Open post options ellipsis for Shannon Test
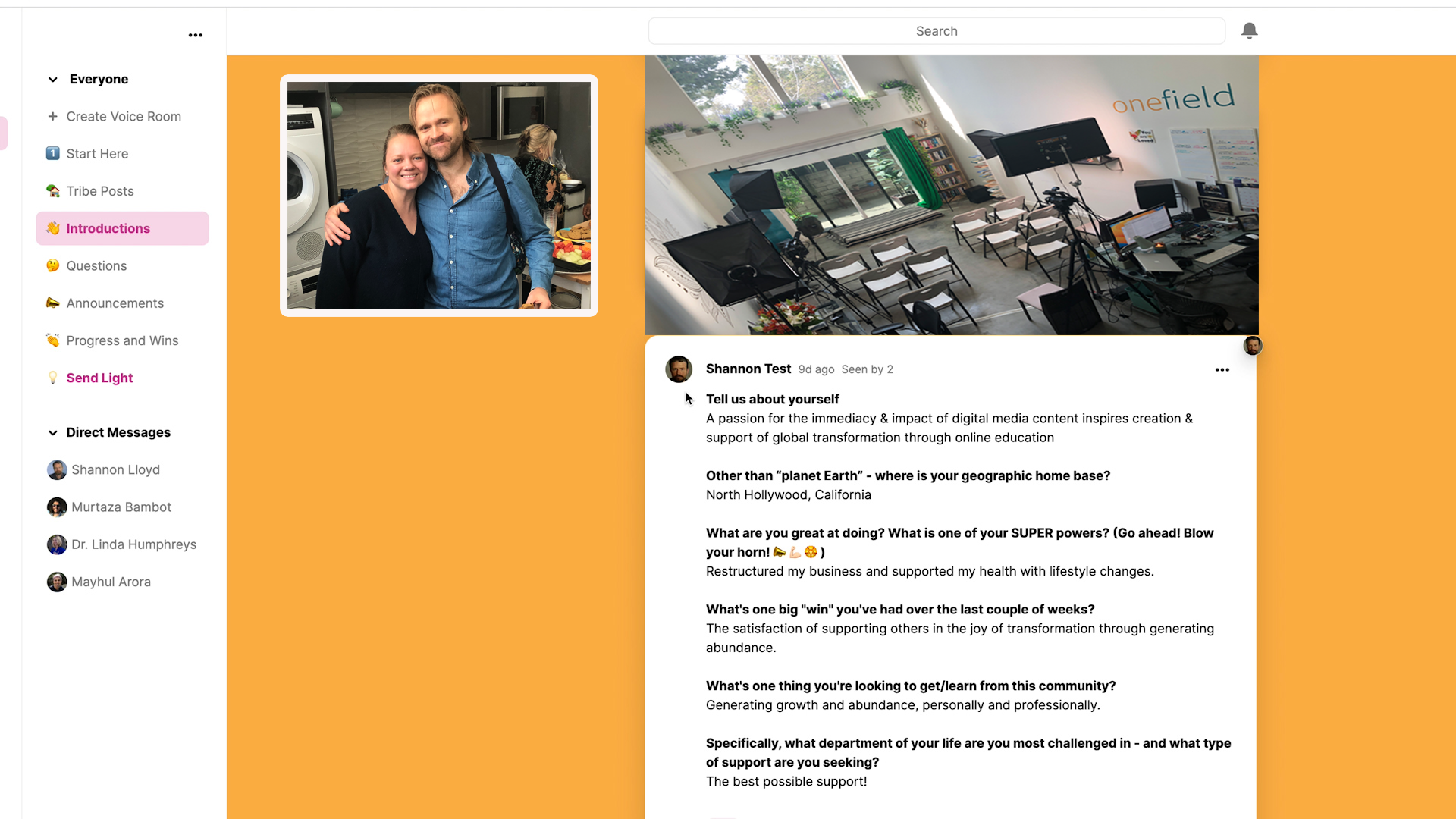 point(1222,369)
